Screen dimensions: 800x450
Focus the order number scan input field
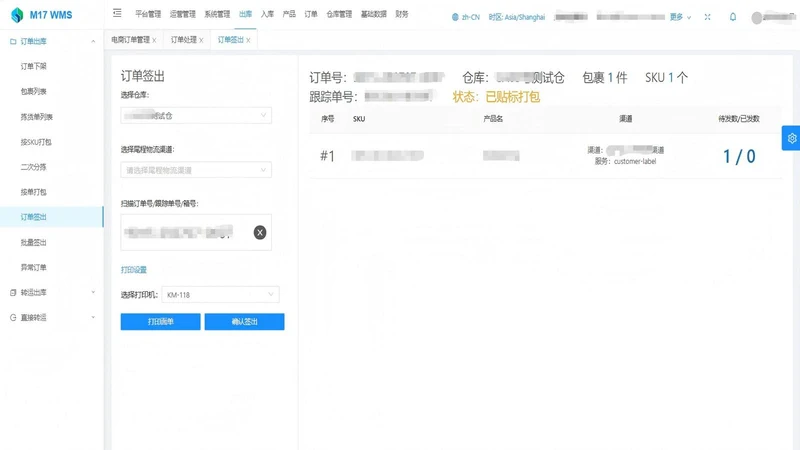(196, 233)
